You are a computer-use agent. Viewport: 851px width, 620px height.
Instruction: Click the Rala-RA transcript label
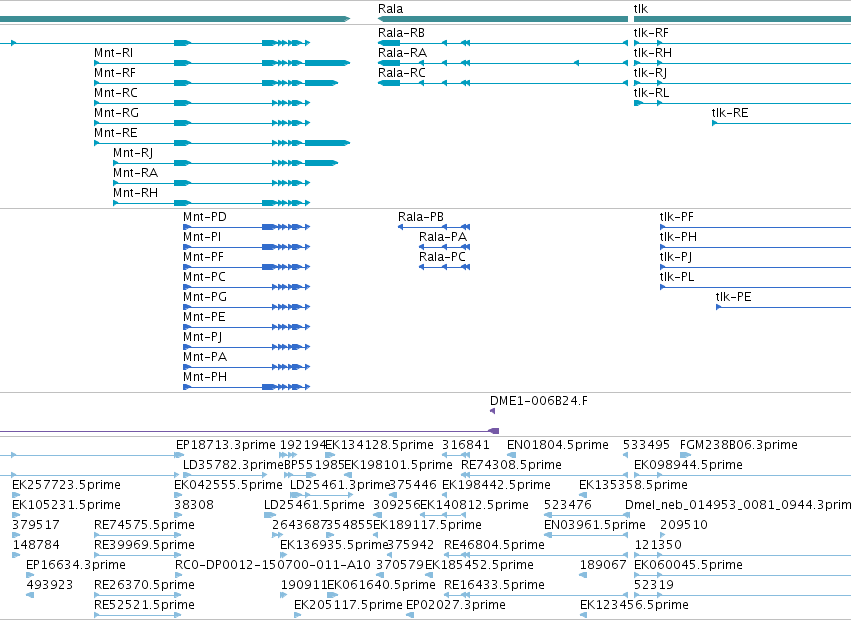click(x=402, y=53)
